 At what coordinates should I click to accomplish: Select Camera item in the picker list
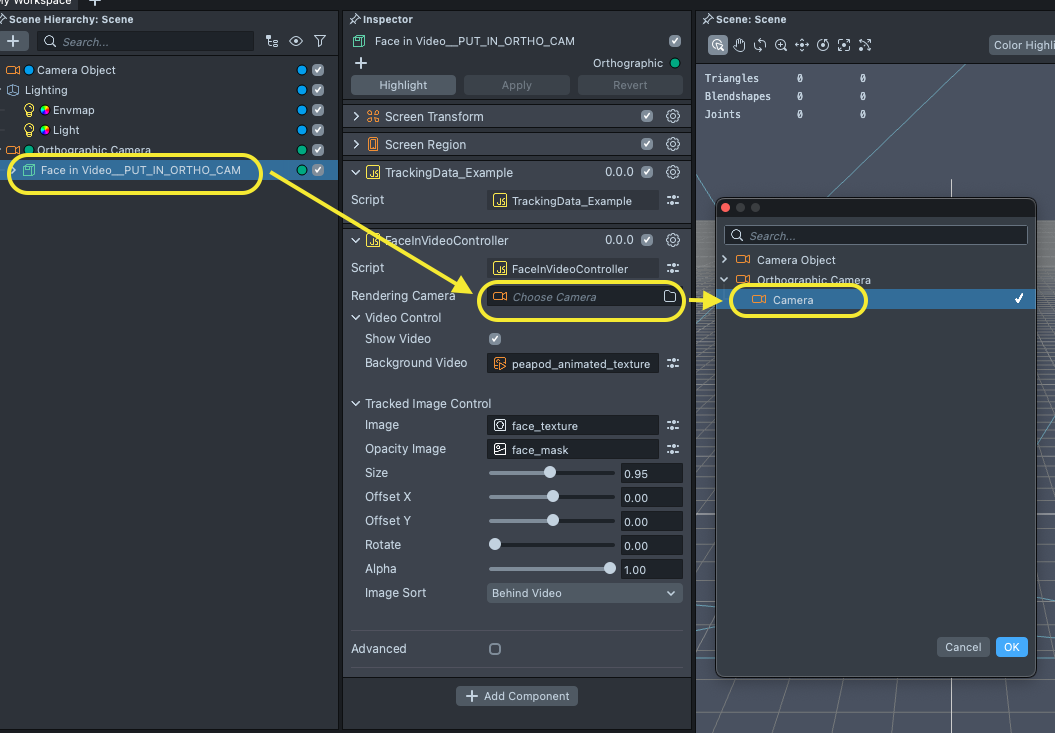point(792,300)
